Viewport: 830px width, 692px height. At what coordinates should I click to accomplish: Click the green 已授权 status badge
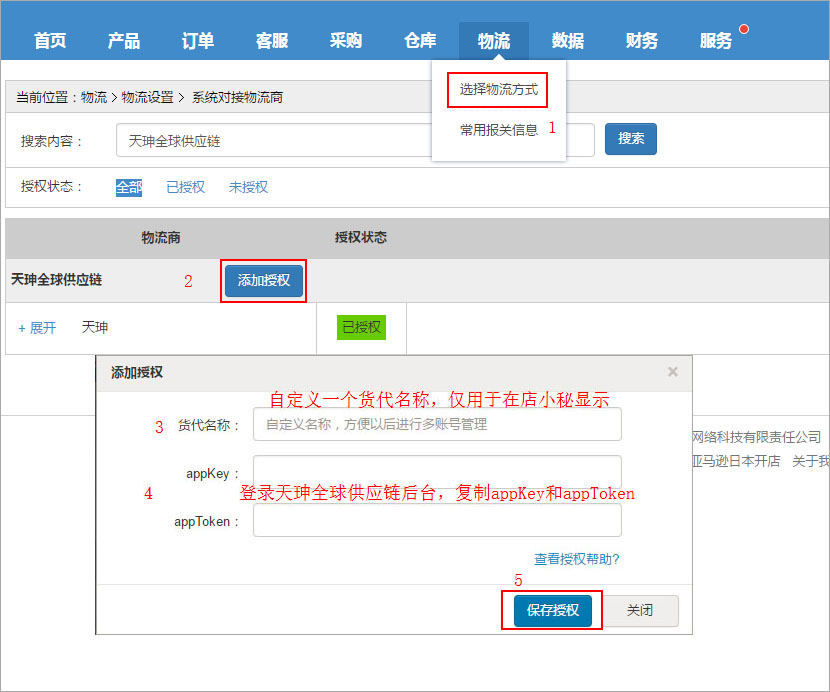point(362,327)
